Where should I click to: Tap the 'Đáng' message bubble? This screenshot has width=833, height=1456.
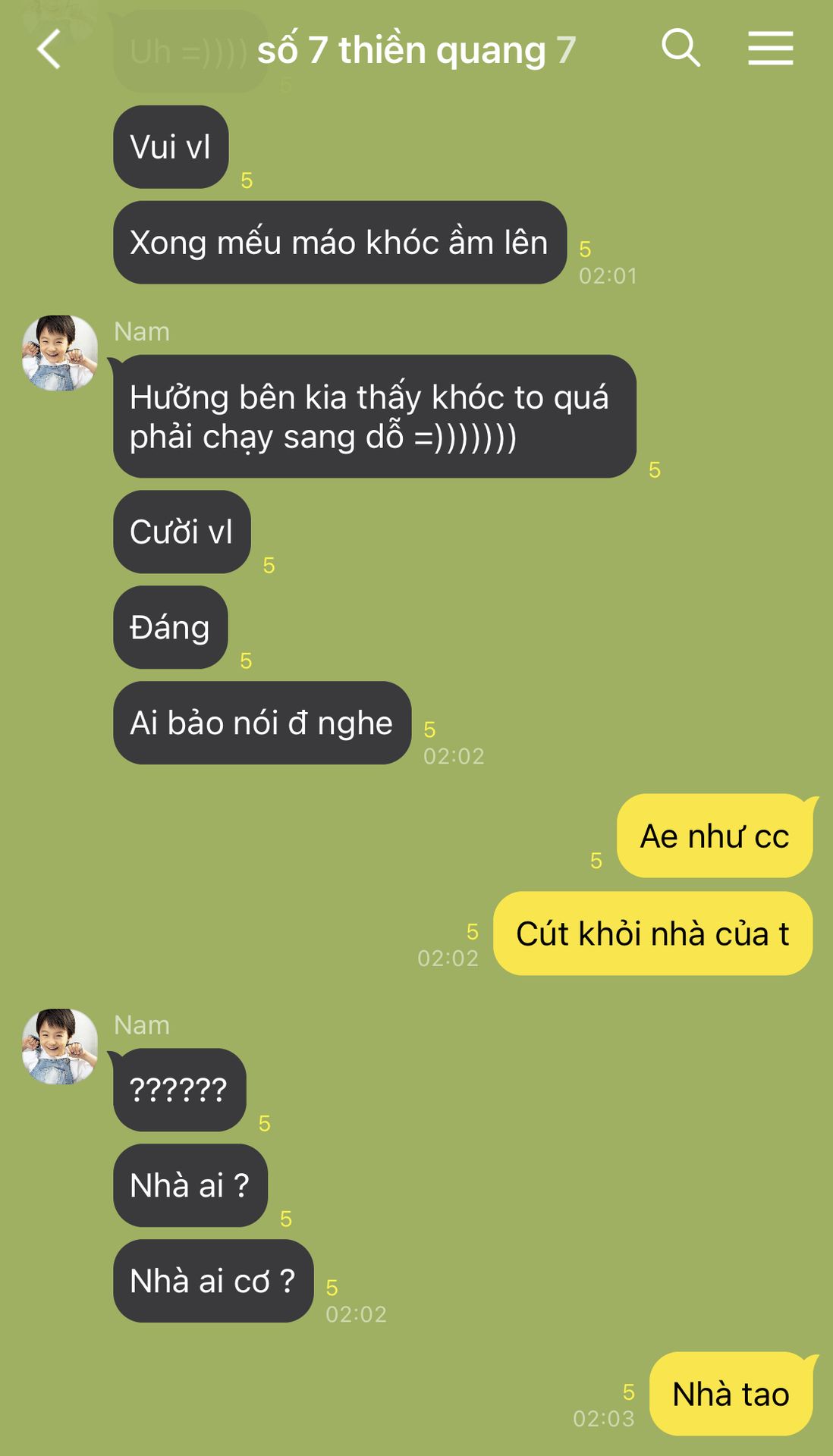(x=171, y=627)
